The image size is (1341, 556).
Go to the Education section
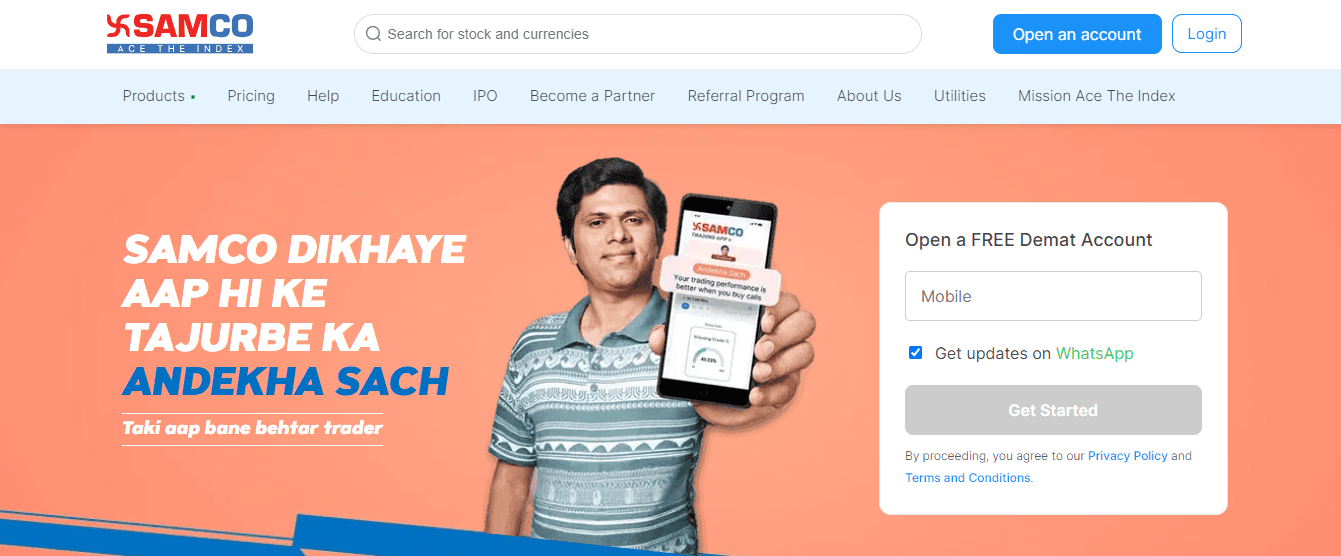[x=406, y=96]
